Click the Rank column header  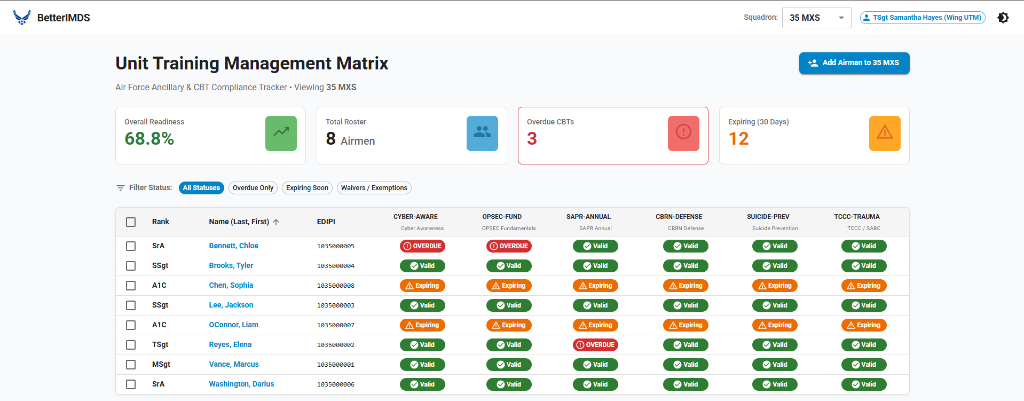161,222
